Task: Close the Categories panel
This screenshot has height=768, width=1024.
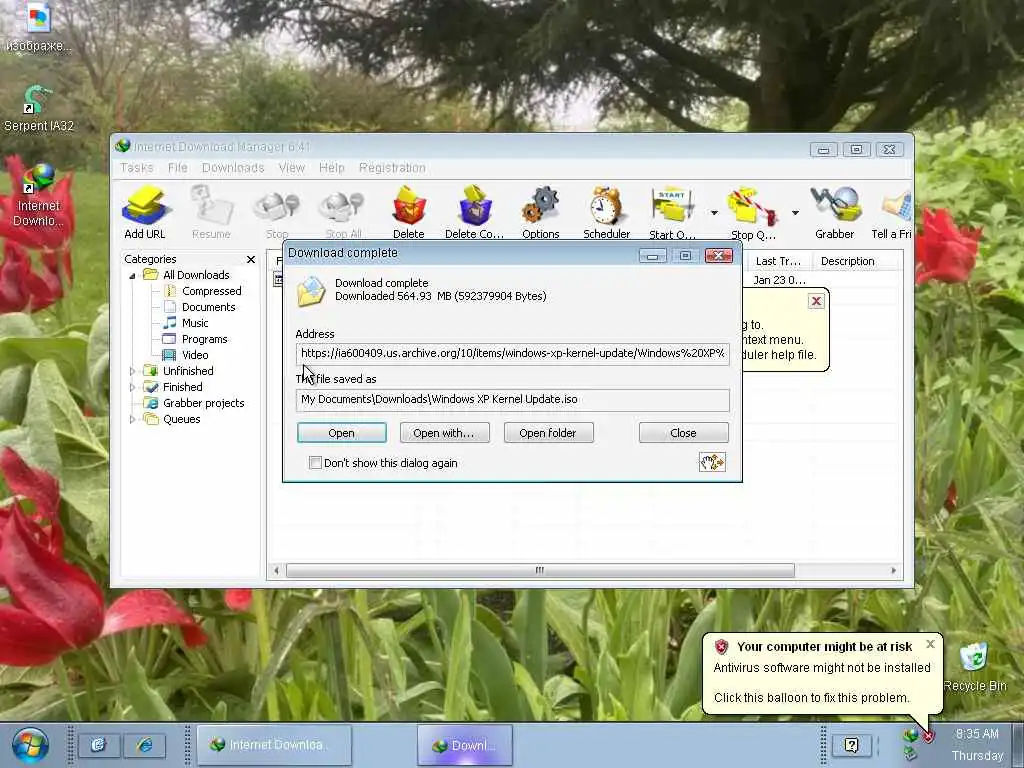Action: (x=251, y=259)
